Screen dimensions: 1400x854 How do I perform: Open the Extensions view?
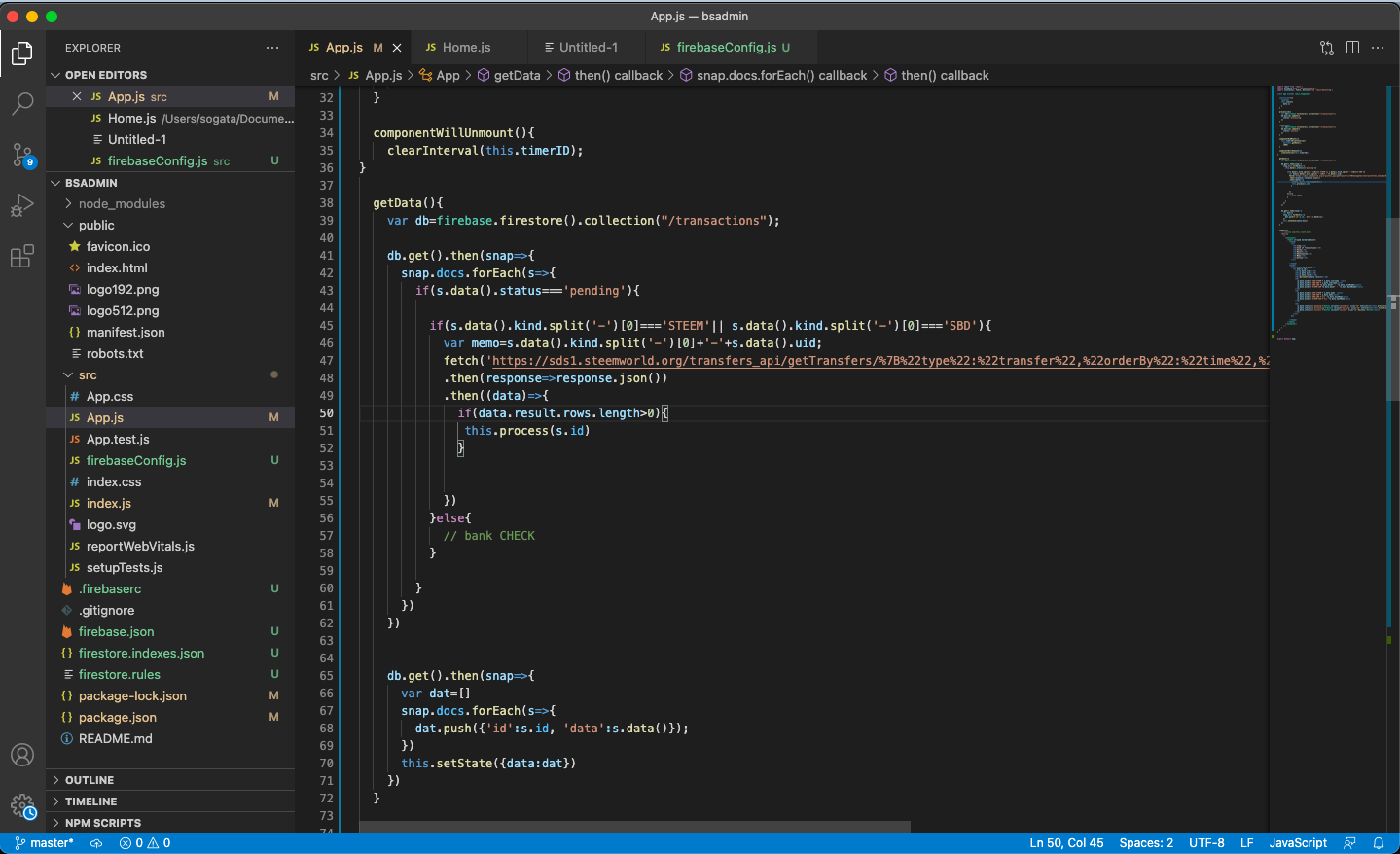[x=22, y=257]
